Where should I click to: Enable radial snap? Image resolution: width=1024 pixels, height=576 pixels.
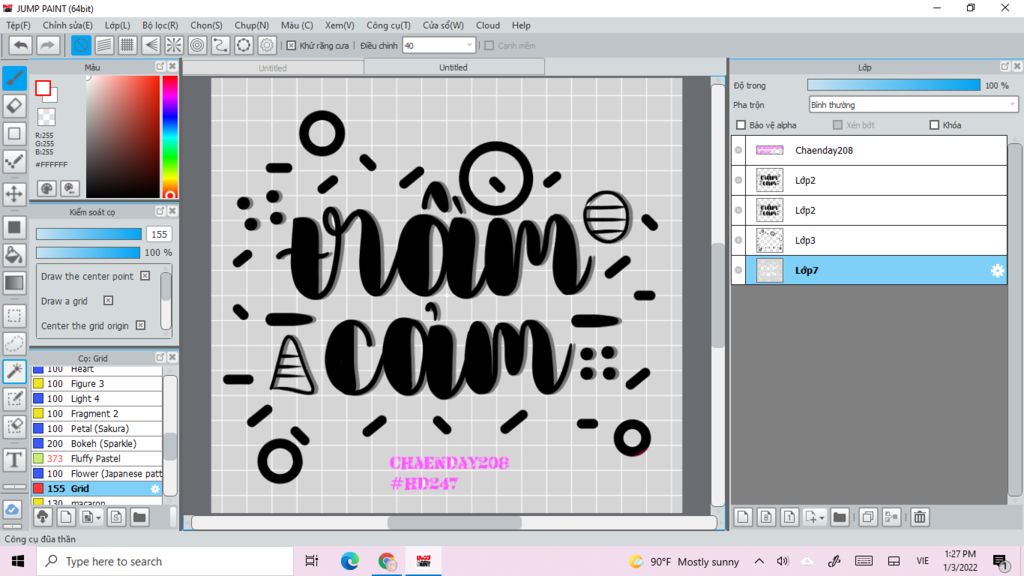(174, 45)
